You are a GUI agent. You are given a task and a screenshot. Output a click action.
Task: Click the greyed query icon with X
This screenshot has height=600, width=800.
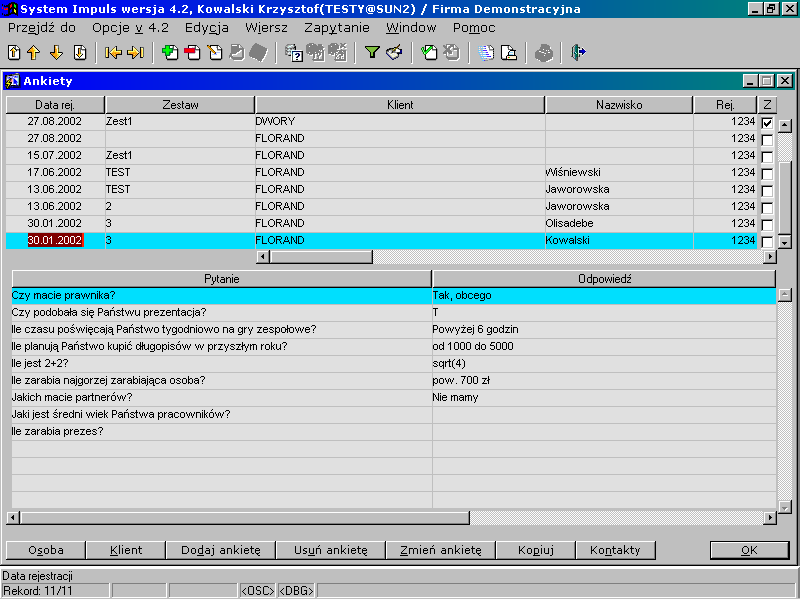point(338,53)
